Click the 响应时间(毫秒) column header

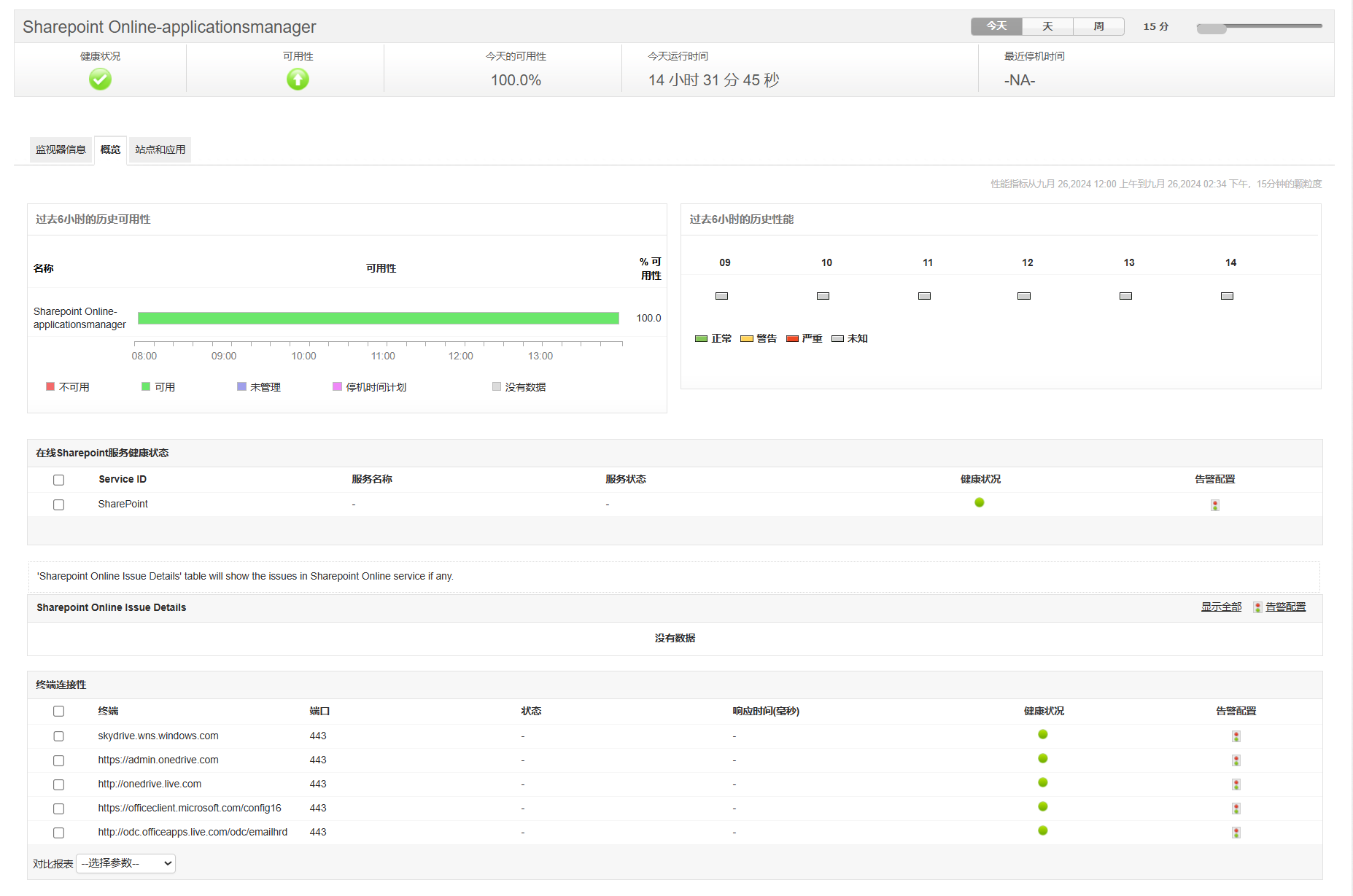[x=766, y=711]
